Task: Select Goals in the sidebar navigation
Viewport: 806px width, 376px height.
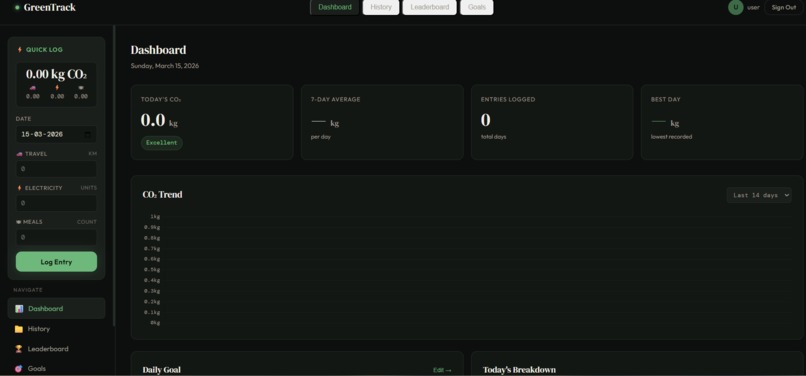Action: (x=56, y=368)
